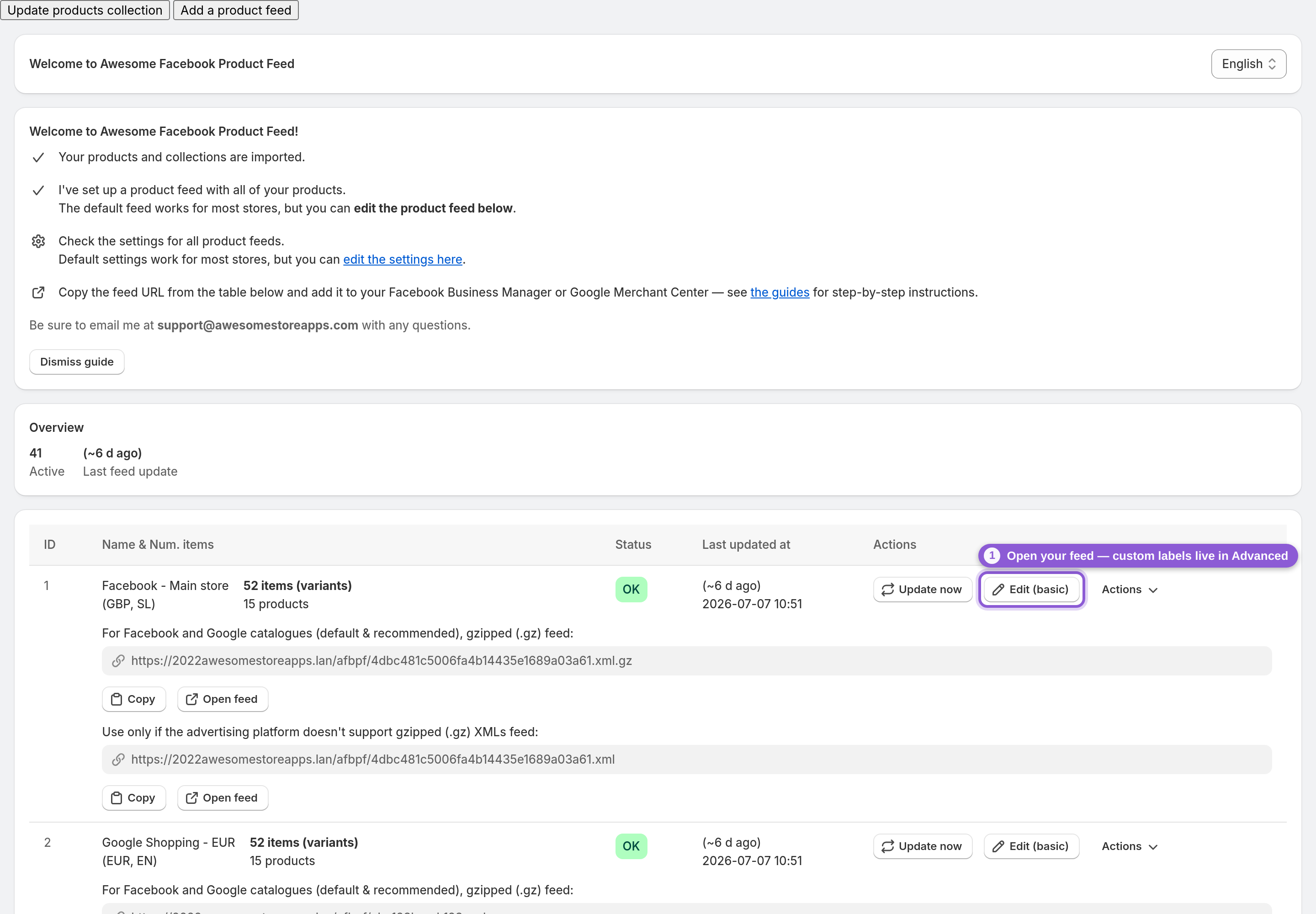1316x914 pixels.
Task: Click the Last feed update label in Overview
Action: click(130, 471)
